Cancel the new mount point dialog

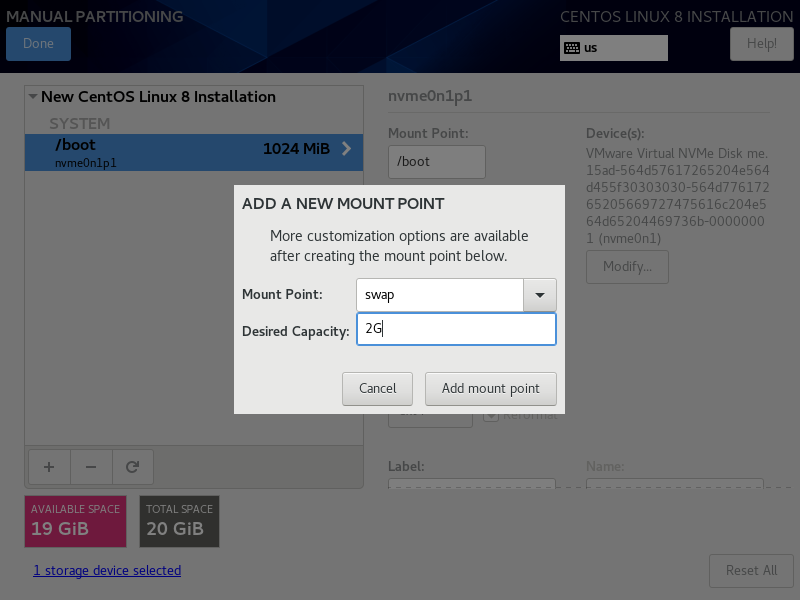click(377, 389)
